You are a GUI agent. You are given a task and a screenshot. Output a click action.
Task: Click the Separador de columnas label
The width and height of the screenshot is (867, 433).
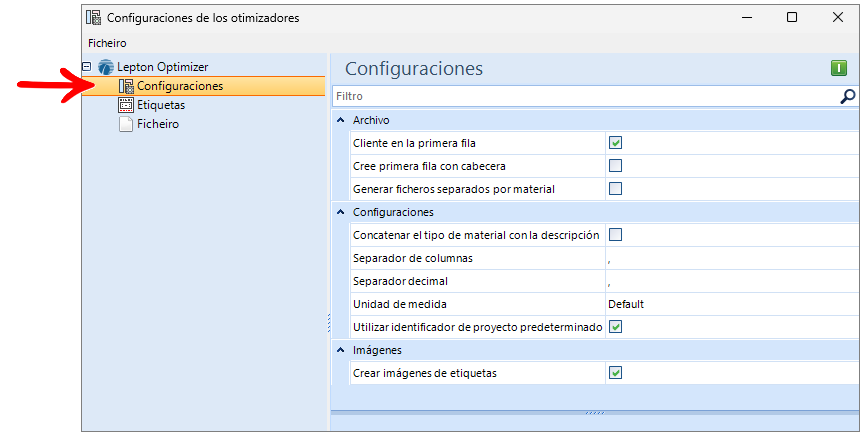pyautogui.click(x=413, y=258)
